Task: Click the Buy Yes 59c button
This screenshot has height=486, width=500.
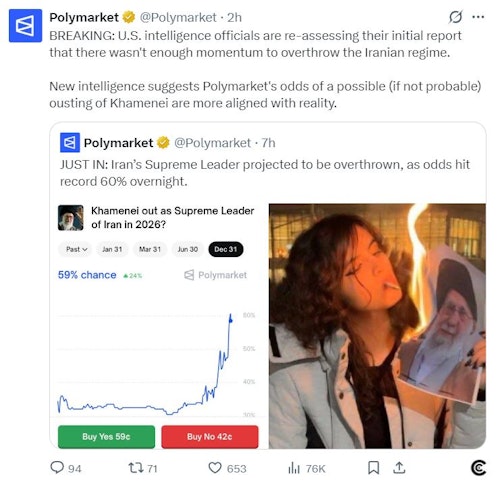Action: point(106,437)
